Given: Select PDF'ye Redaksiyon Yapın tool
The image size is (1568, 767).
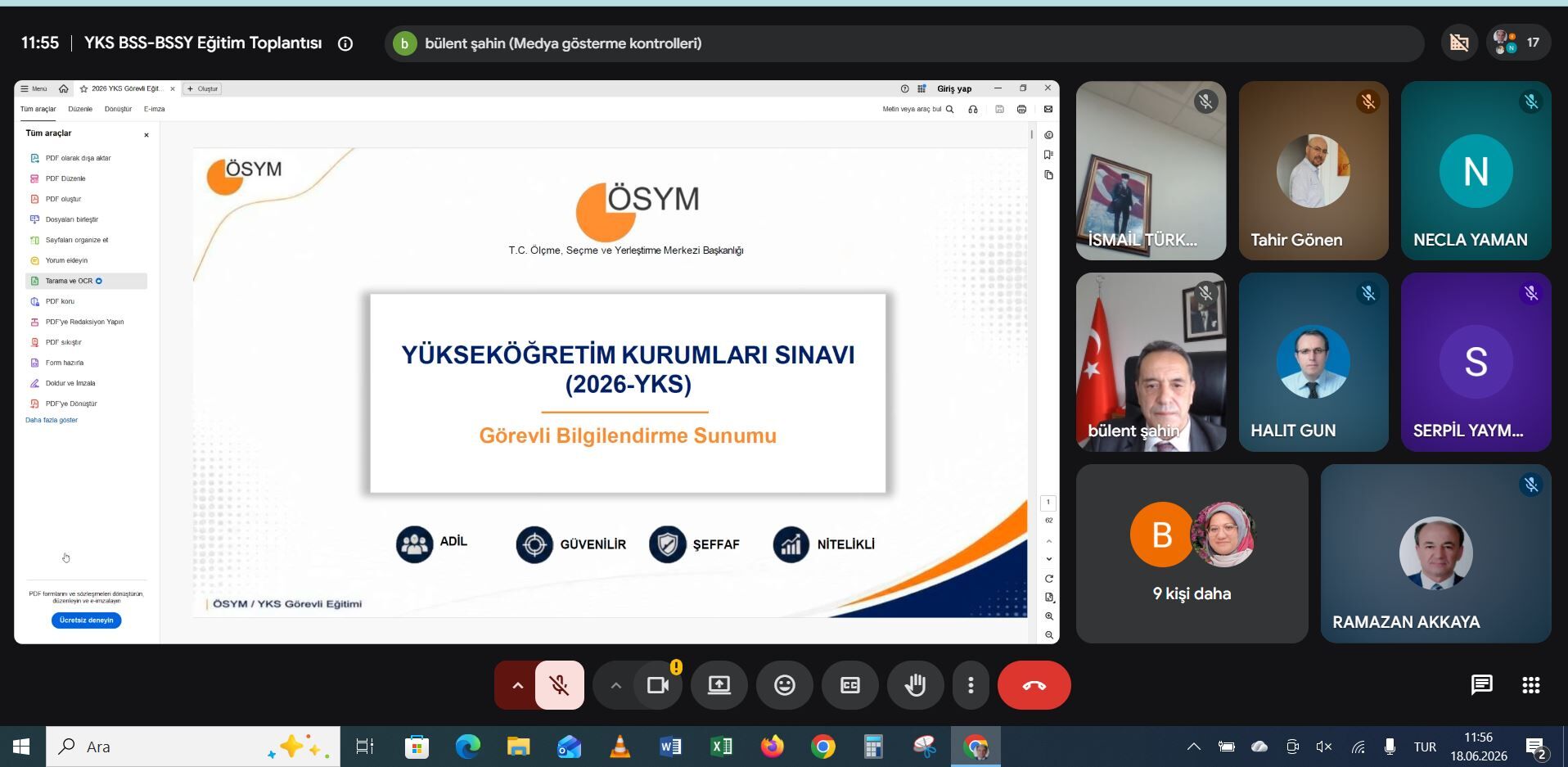Looking at the screenshot, I should pyautogui.click(x=86, y=322).
